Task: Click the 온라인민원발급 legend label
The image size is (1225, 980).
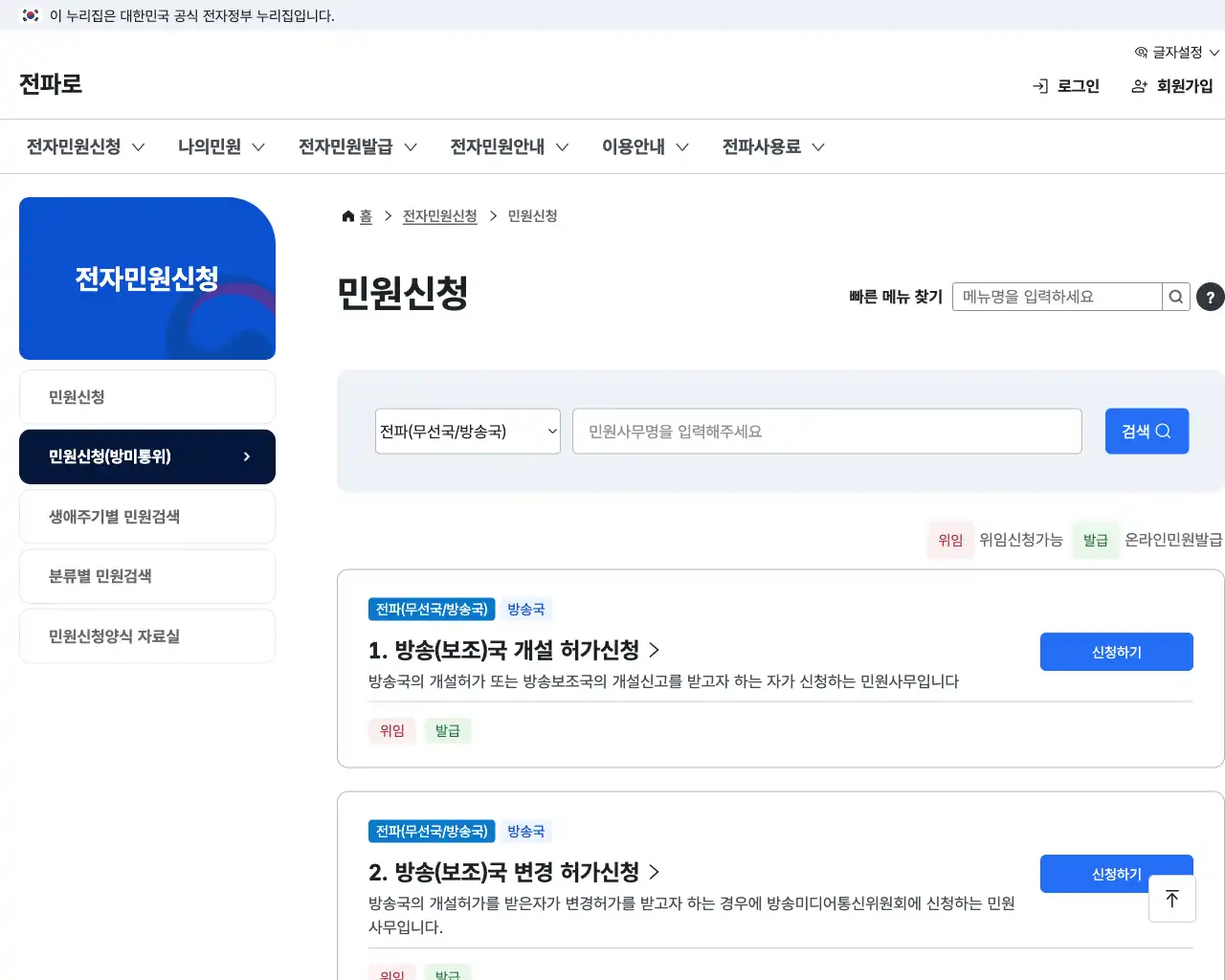Action: tap(1173, 540)
